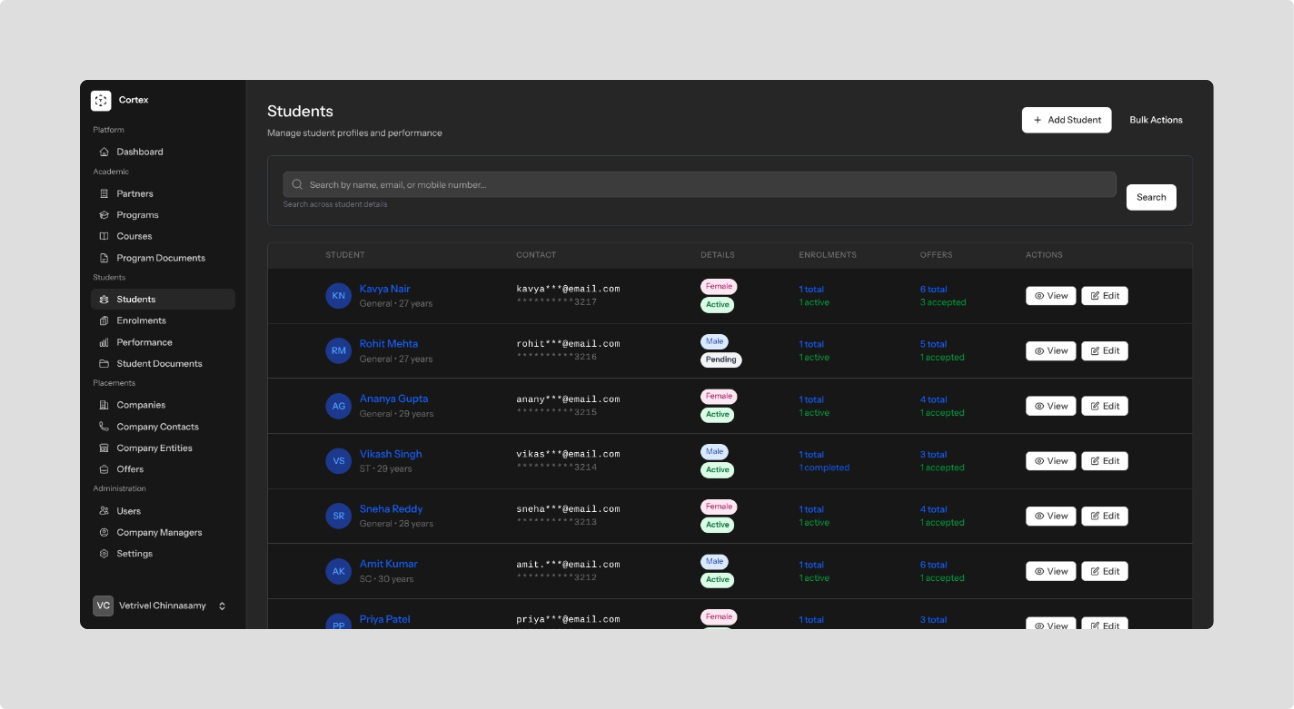This screenshot has height=709, width=1294.
Task: Click the Pending badge for Rohit Mehta
Action: (721, 360)
